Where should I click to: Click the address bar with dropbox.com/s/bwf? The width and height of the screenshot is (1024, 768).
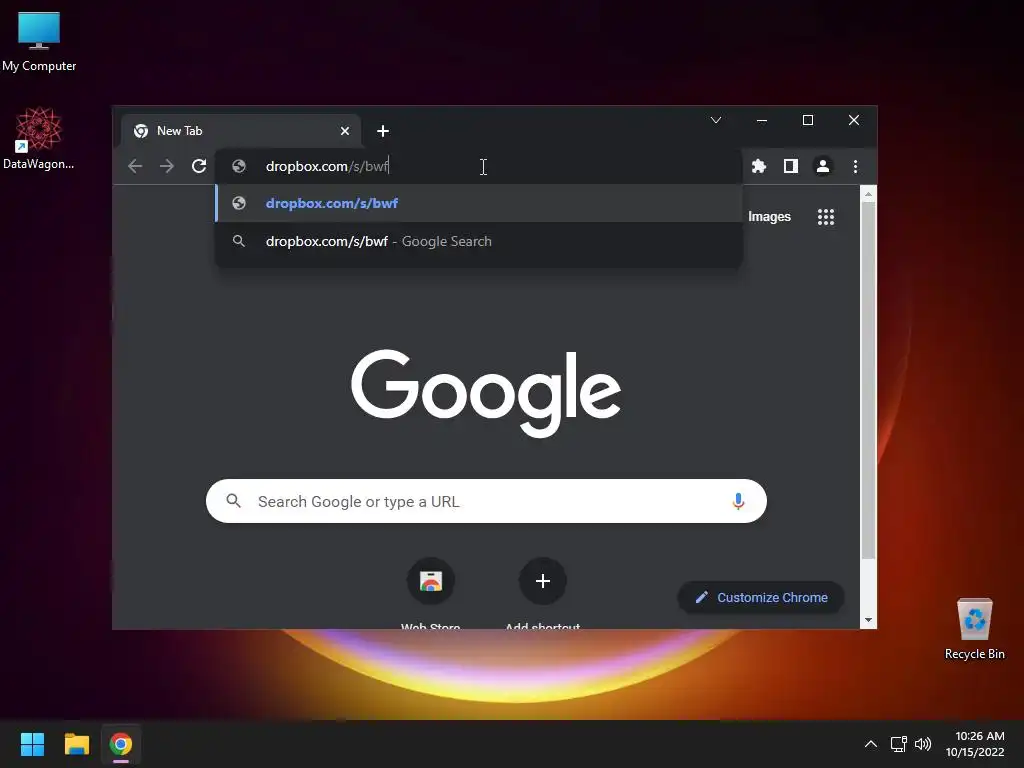click(479, 167)
